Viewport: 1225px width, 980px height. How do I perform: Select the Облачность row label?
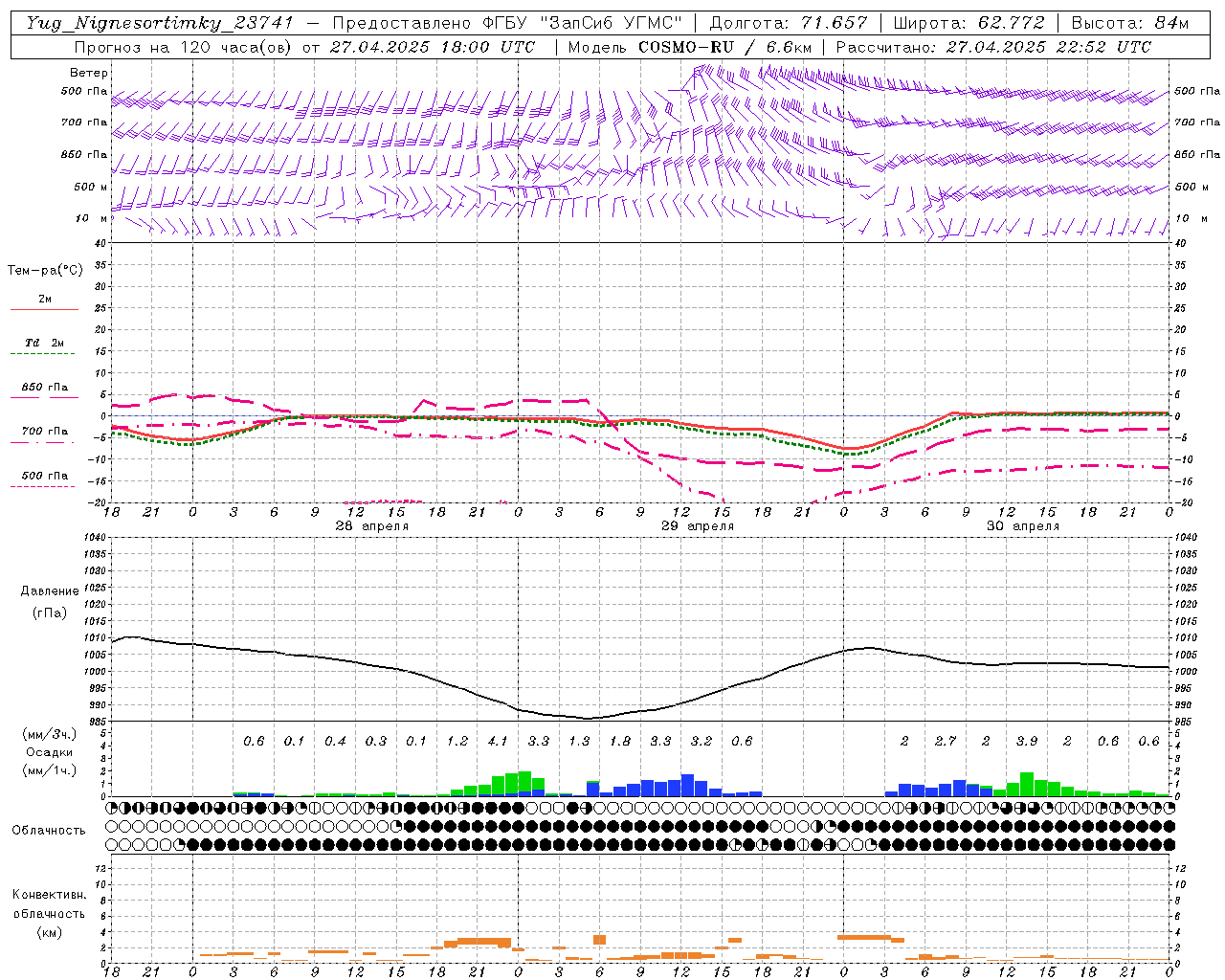pos(49,830)
